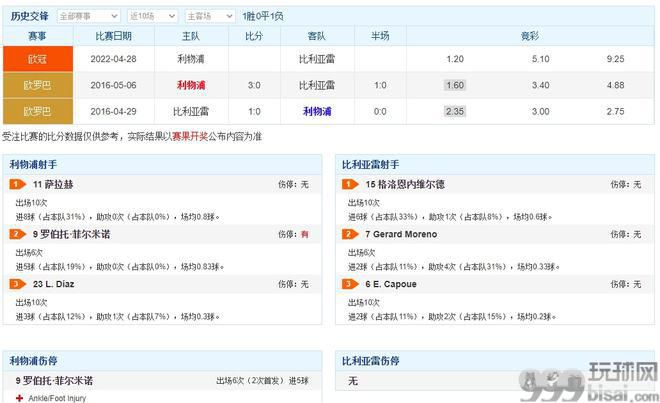Select the highlighted 2.35 odds cell
660x403 pixels.
(455, 111)
